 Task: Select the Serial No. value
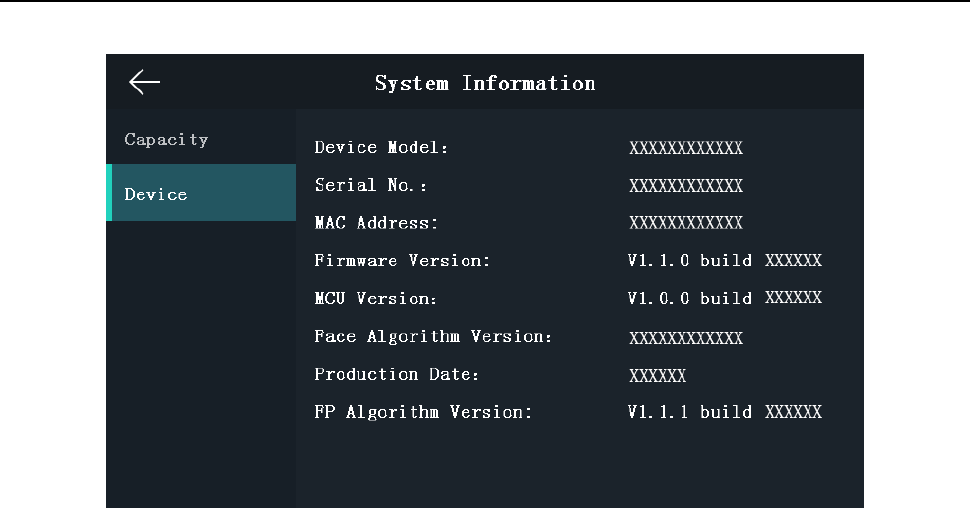tap(686, 186)
